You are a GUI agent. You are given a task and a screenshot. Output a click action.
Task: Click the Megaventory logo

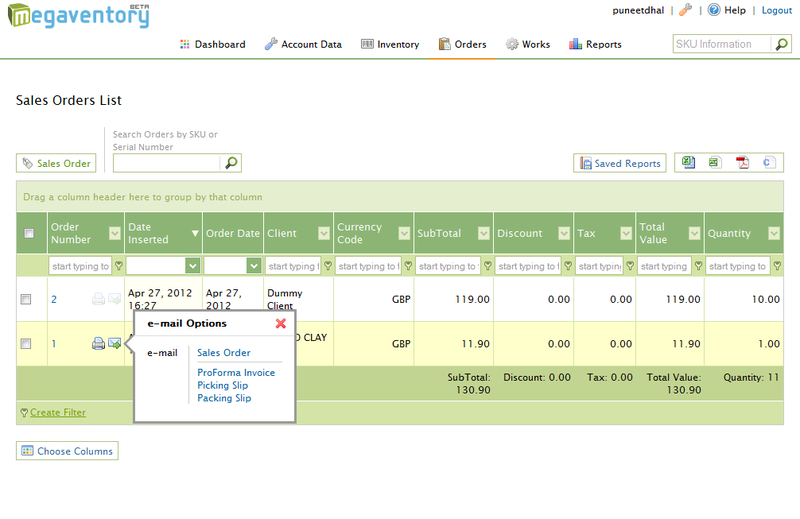[79, 15]
